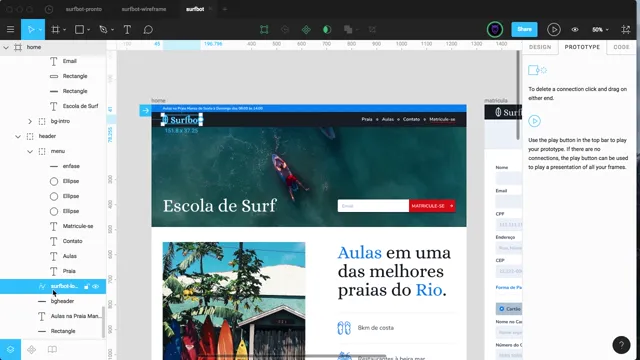Click Aulas link in canvas header

pos(388,120)
